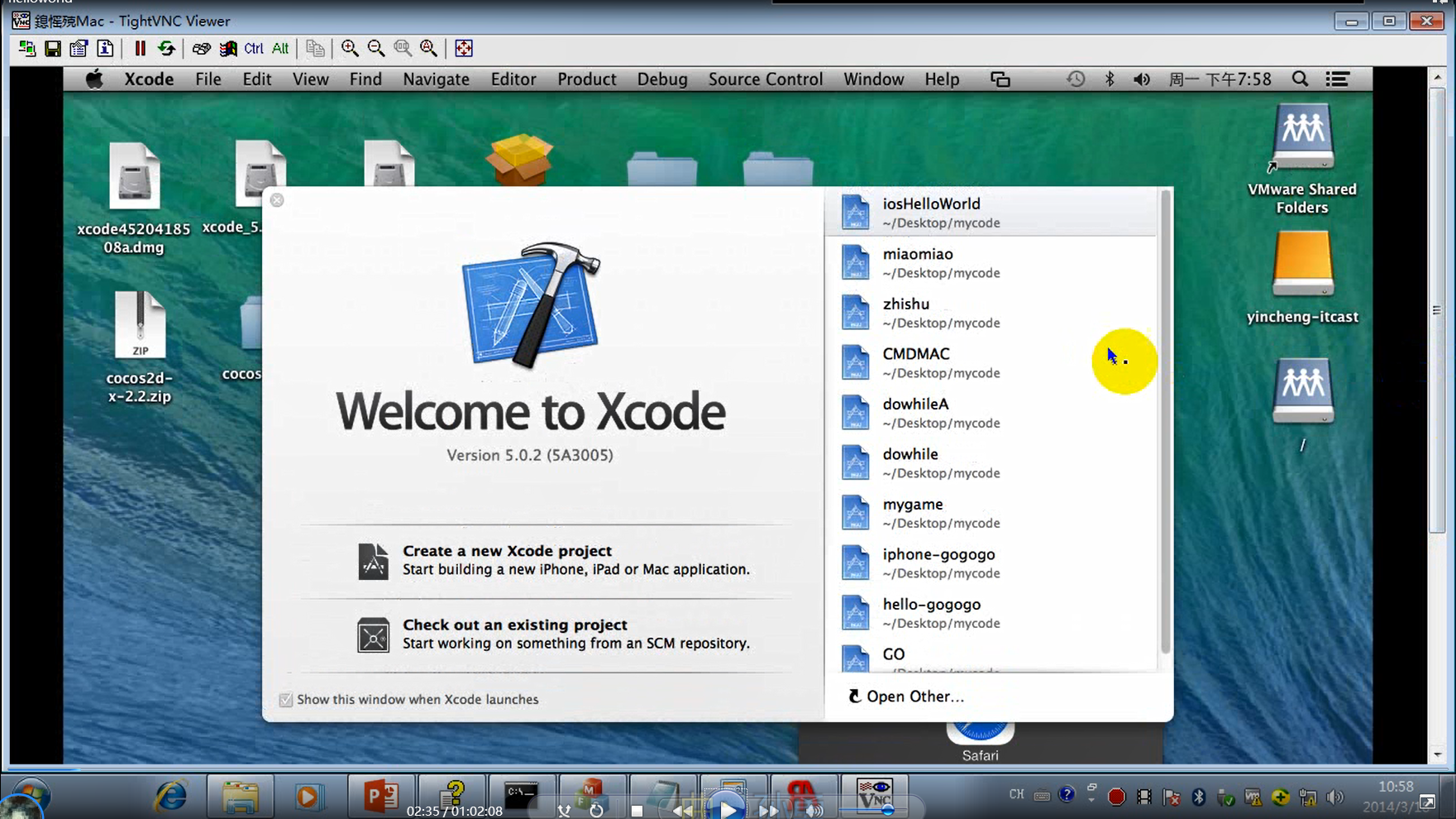Click the auto zoom magnifier icon
The height and width of the screenshot is (819, 1456).
click(429, 49)
